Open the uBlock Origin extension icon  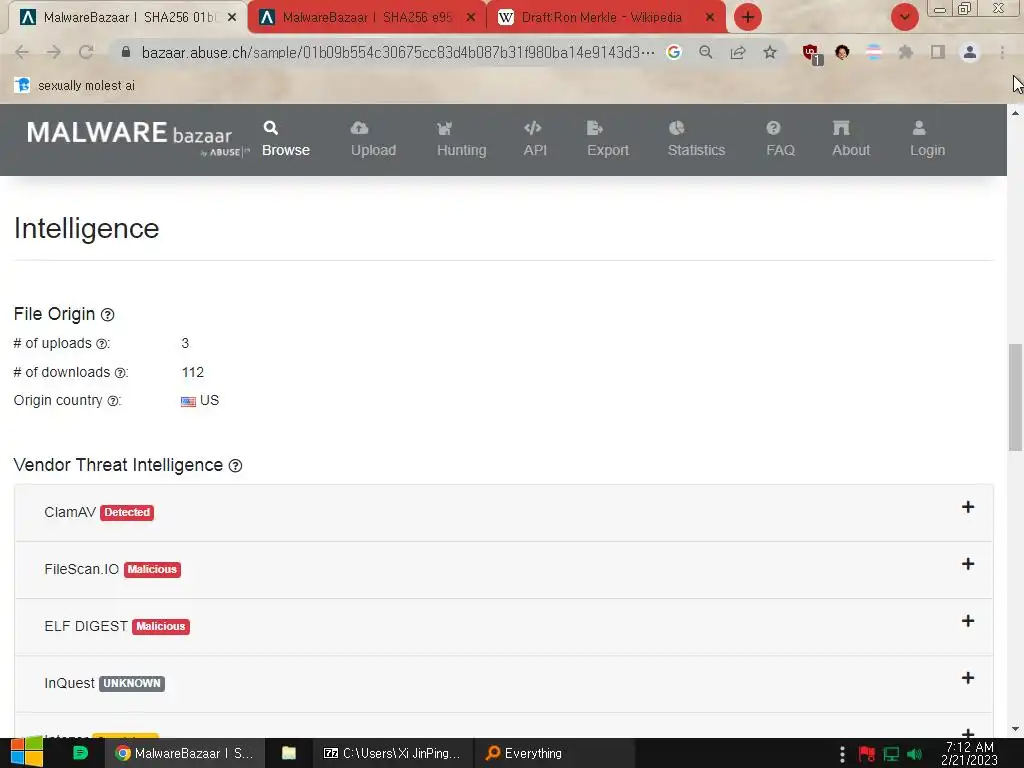[812, 54]
